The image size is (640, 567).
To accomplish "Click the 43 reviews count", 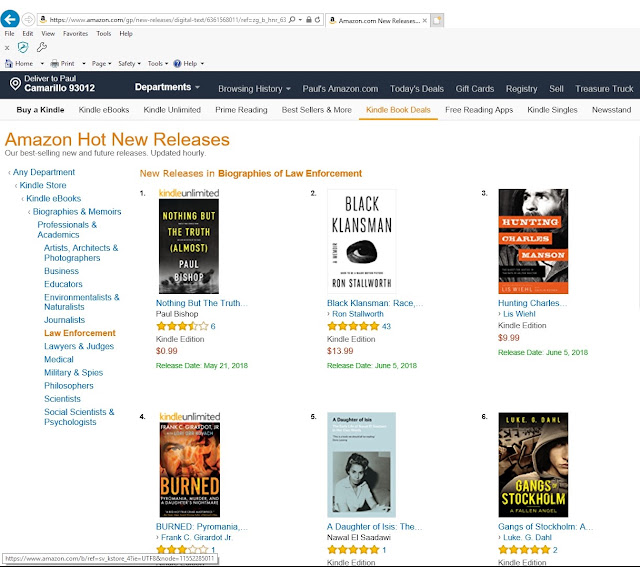I will point(386,327).
